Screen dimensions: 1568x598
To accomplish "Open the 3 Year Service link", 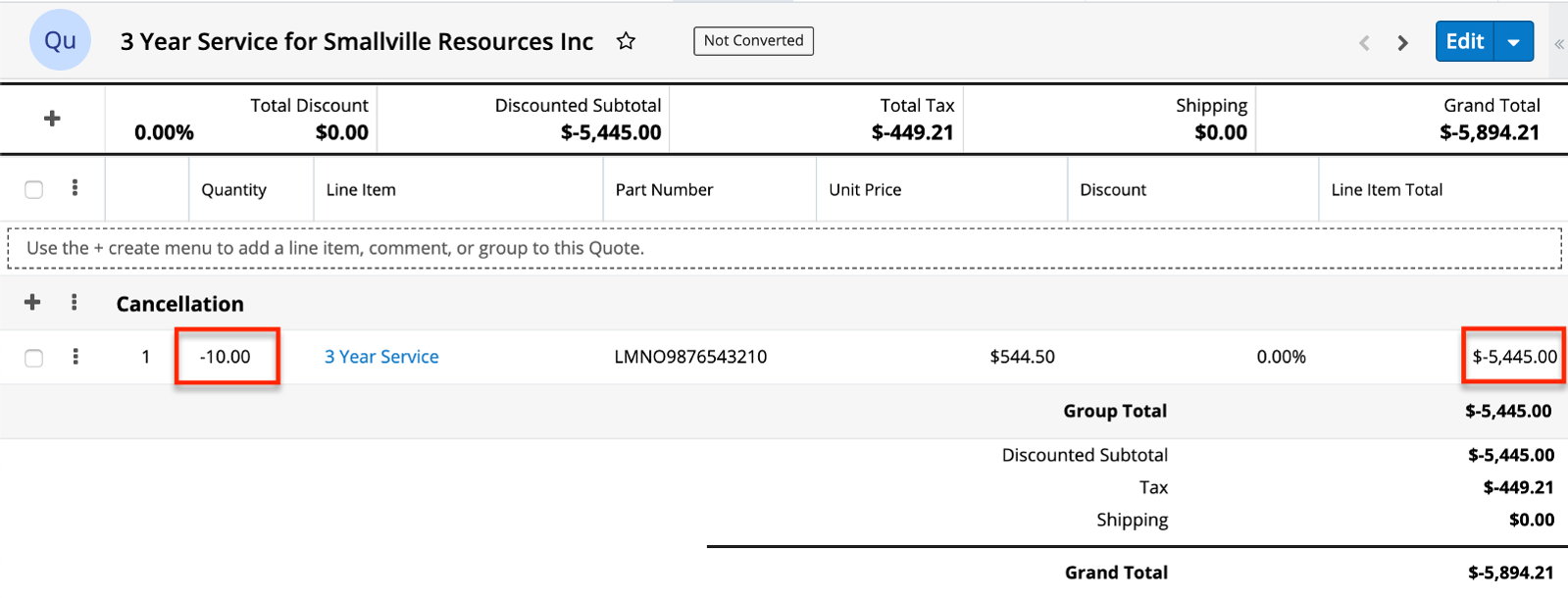I will (381, 357).
